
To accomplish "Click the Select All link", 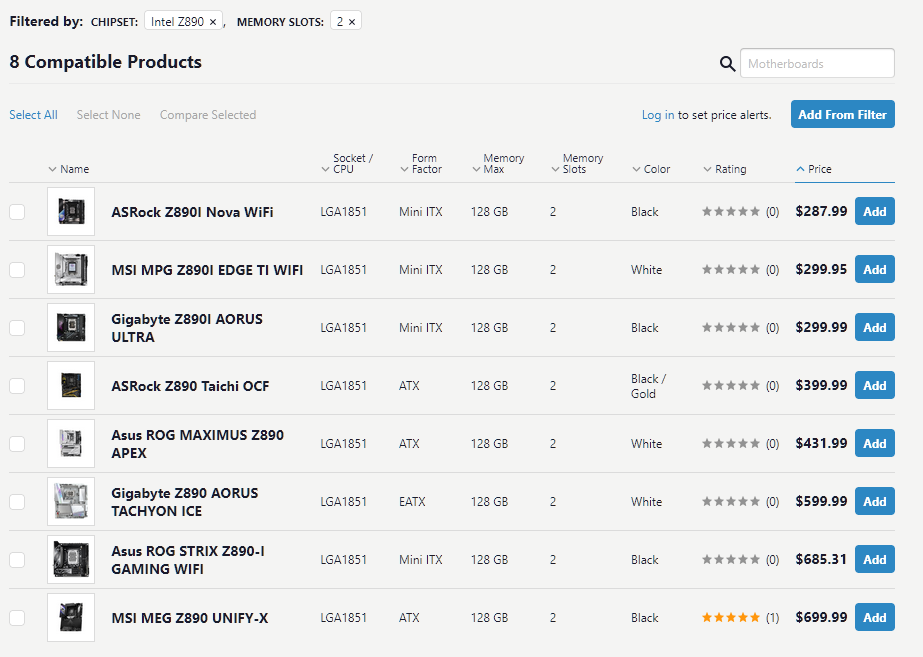I will tap(33, 115).
